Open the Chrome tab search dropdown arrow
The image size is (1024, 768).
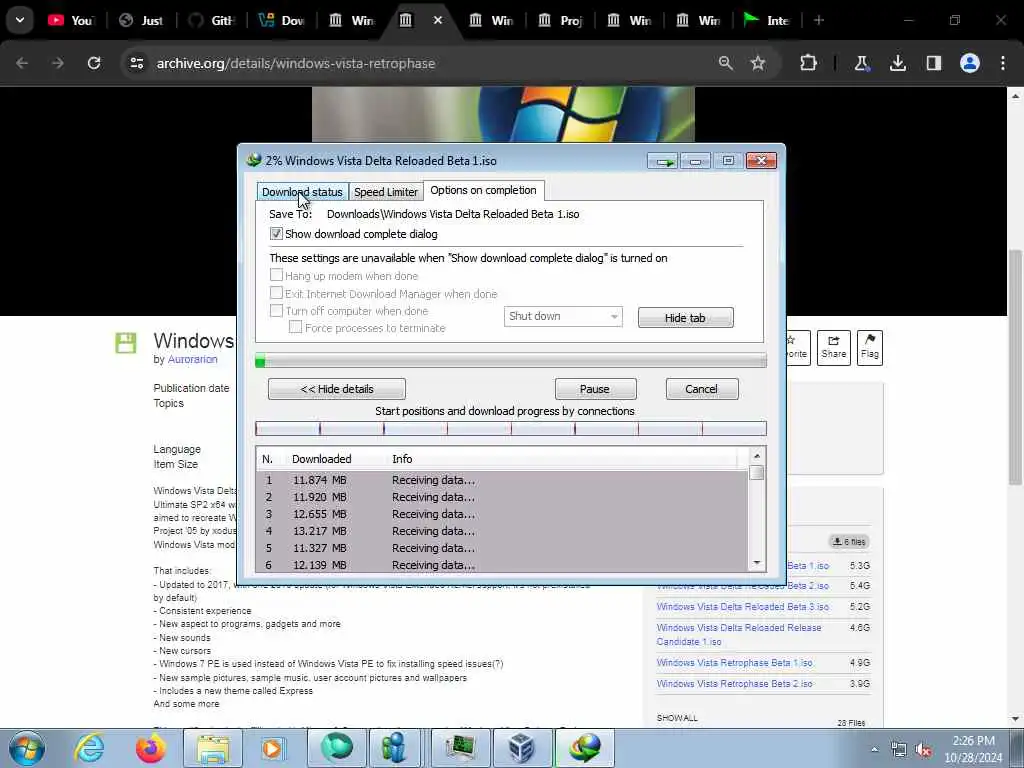20,20
